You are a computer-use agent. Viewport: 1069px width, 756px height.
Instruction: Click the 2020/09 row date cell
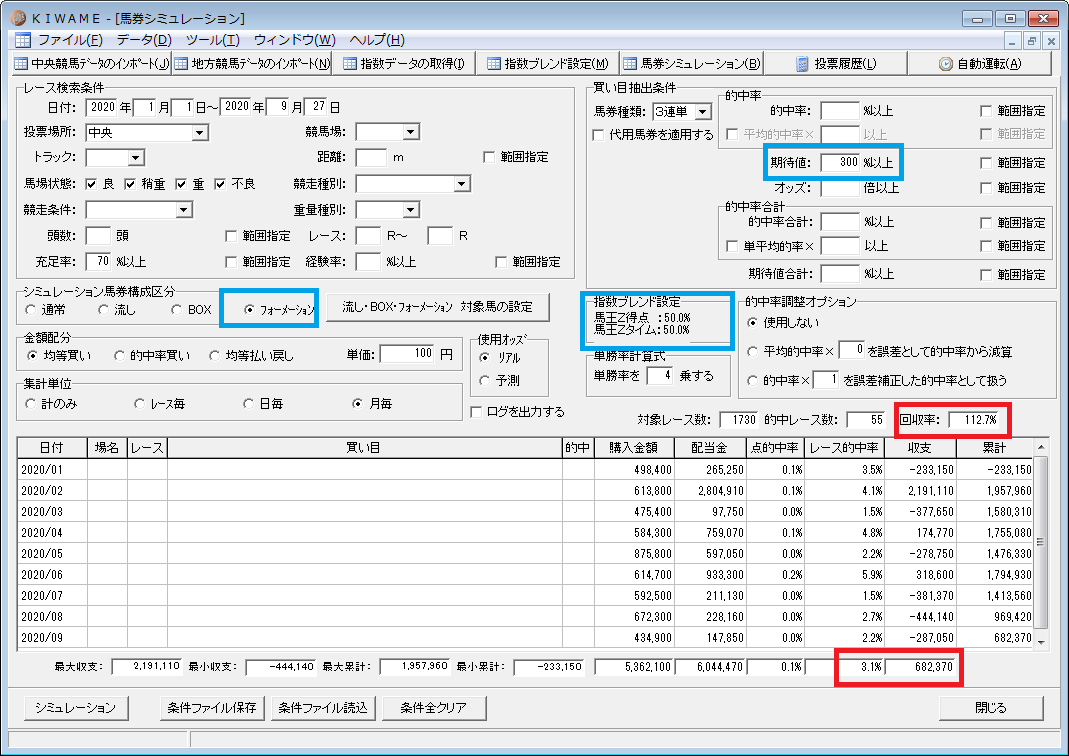pos(52,637)
